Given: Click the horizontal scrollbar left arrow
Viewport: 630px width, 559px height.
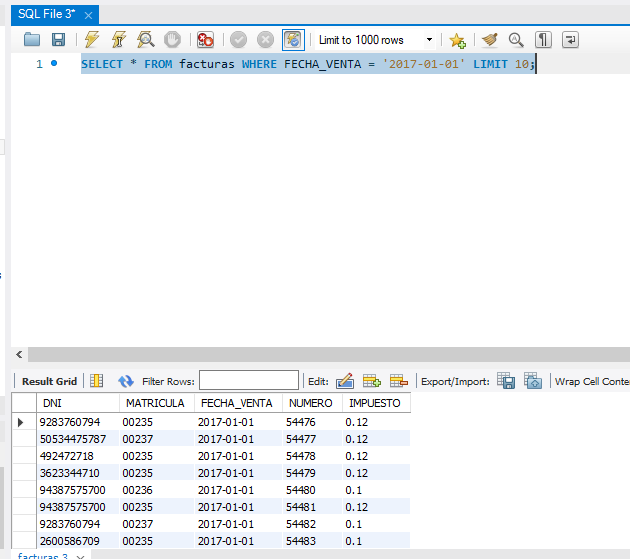Looking at the screenshot, I should (19, 354).
